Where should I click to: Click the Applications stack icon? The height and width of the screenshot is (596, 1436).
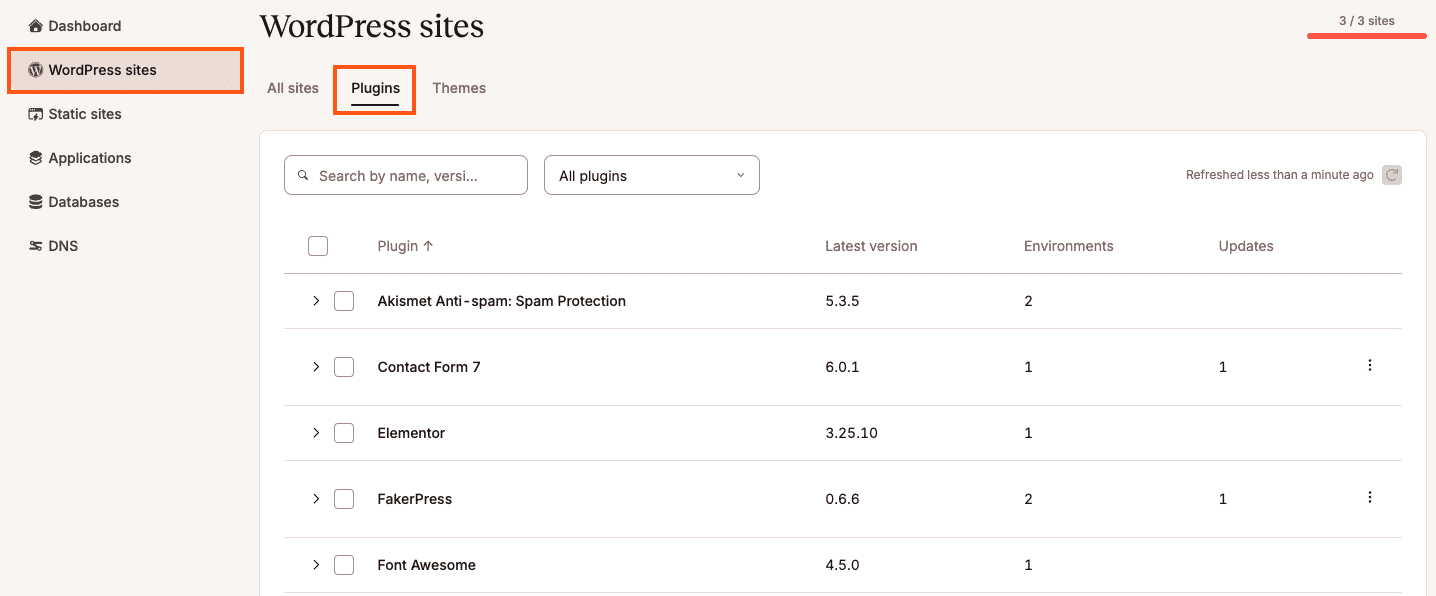click(36, 158)
